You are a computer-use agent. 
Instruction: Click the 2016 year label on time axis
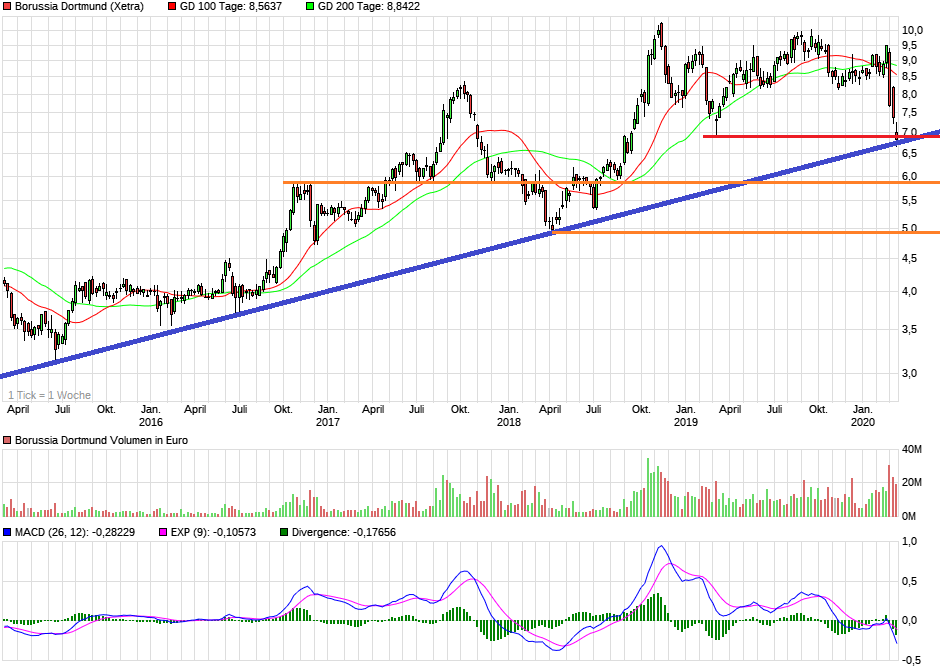coord(150,422)
